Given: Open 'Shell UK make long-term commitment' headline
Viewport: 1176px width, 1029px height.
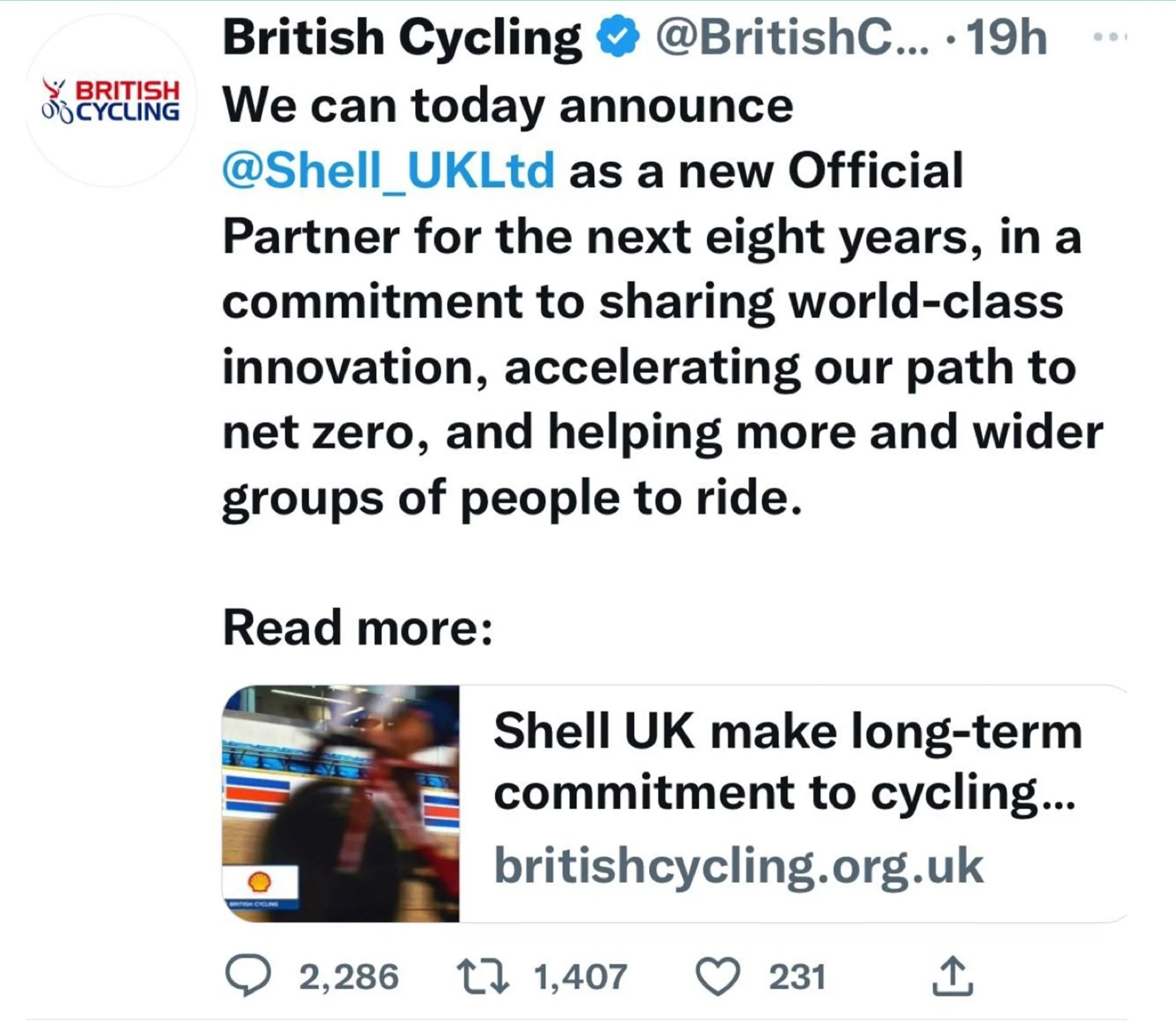Looking at the screenshot, I should point(787,761).
